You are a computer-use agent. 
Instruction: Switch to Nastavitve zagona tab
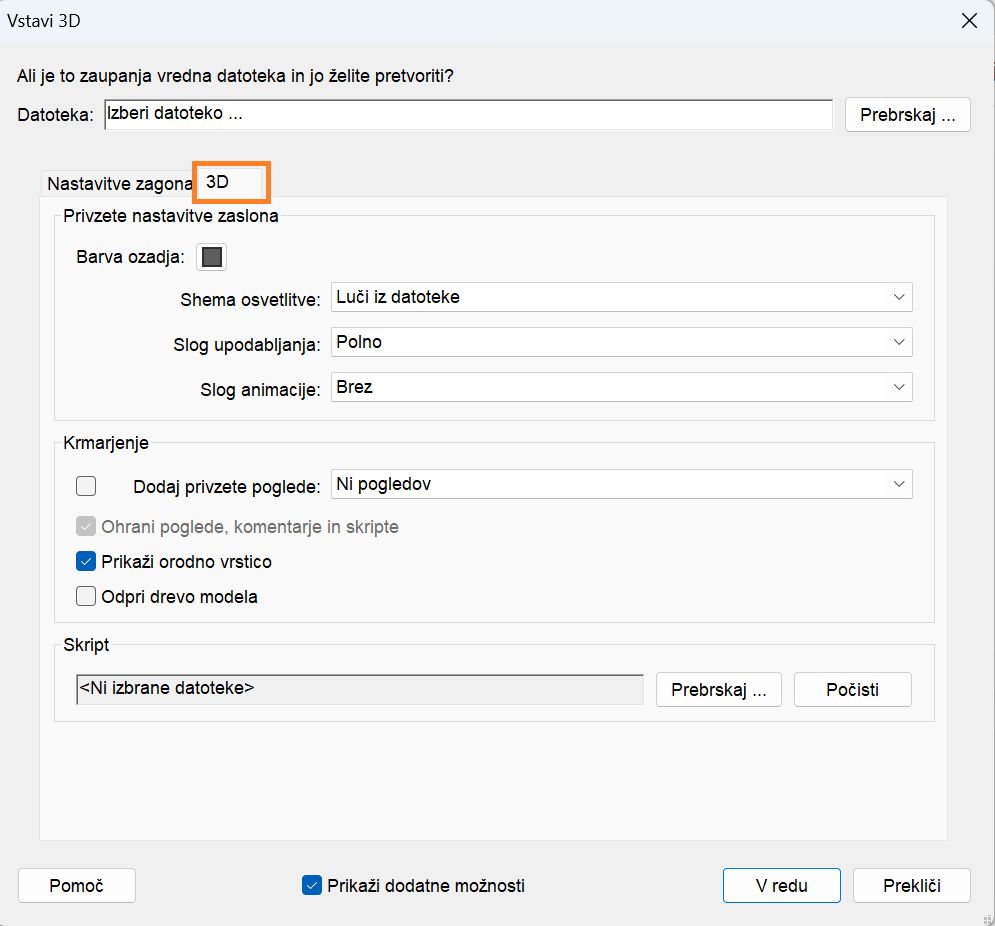coord(119,184)
